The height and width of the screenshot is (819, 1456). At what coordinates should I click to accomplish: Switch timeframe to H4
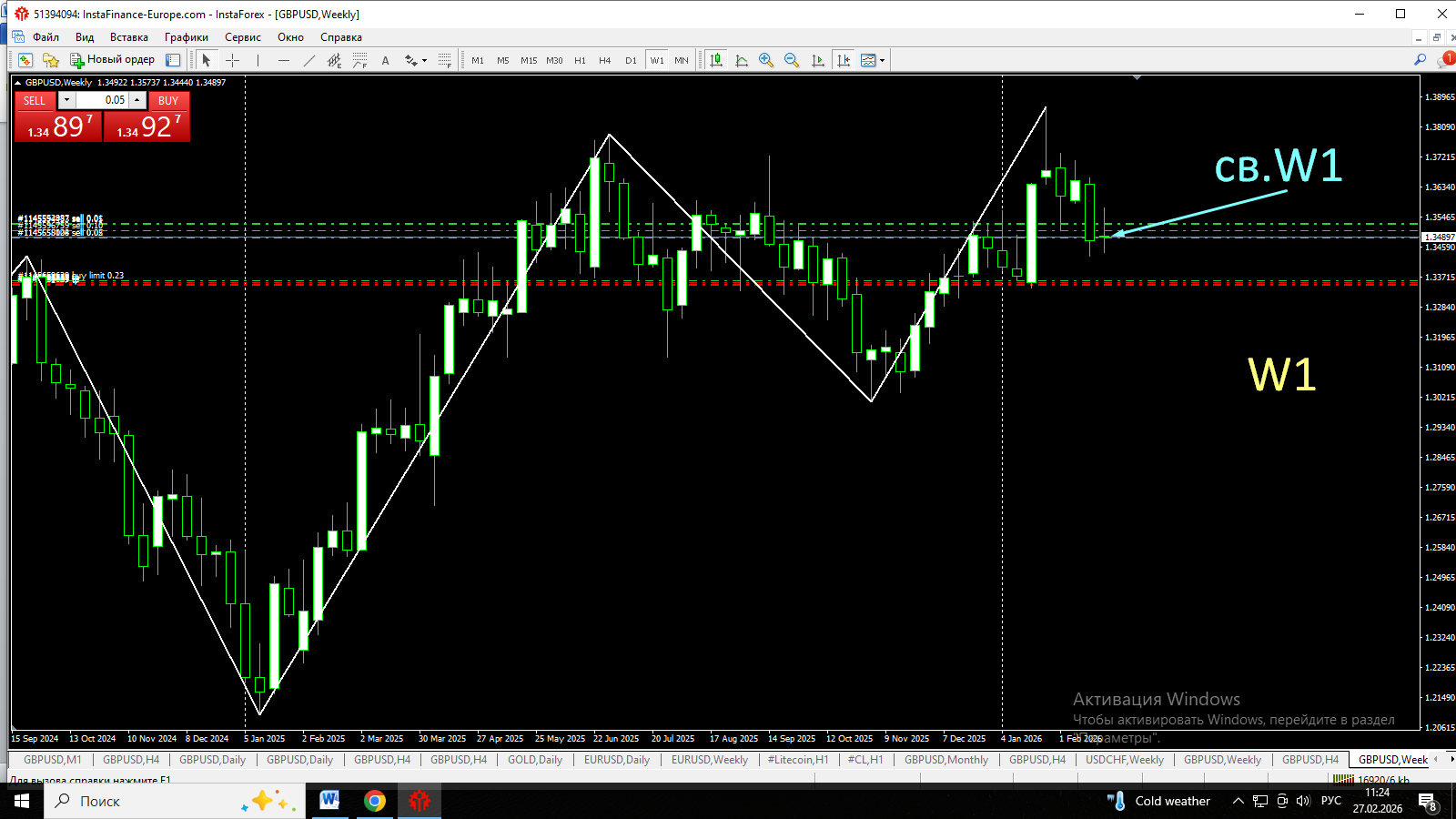point(605,60)
